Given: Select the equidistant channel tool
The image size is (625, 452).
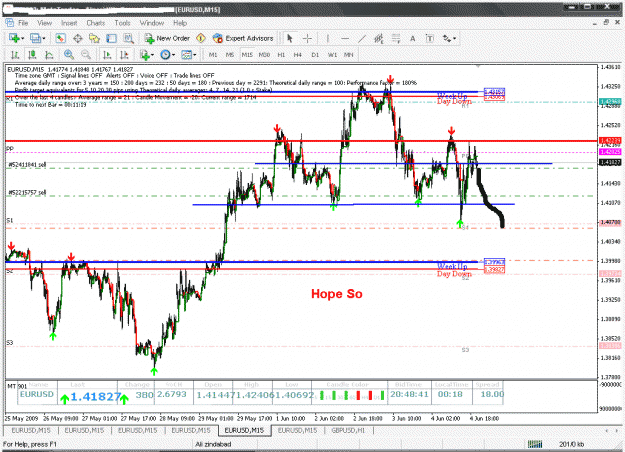Looking at the screenshot, I should pyautogui.click(x=379, y=38).
